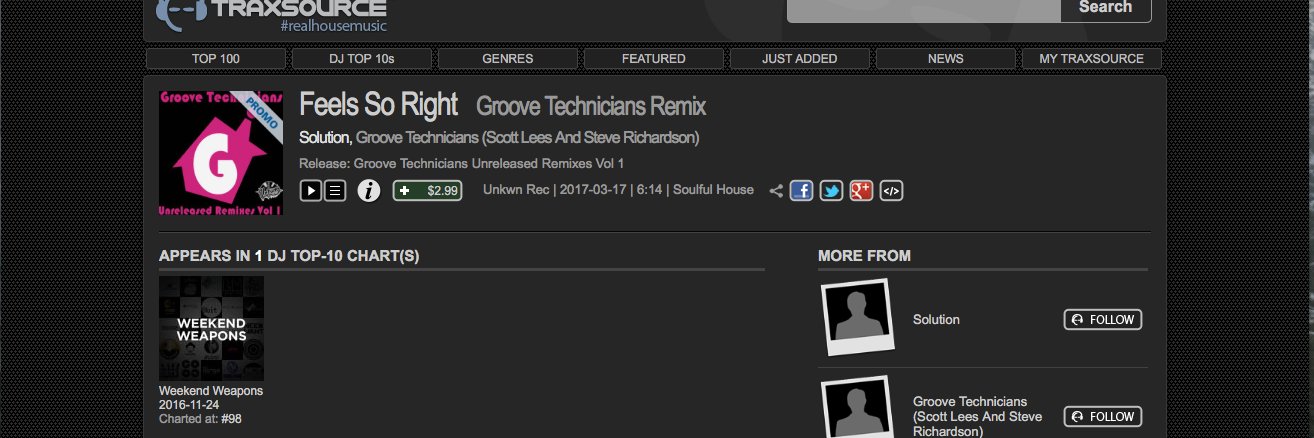The width and height of the screenshot is (1314, 438).
Task: Open release Groove Technicians Unreleased Remixes Vol 1
Action: [489, 163]
